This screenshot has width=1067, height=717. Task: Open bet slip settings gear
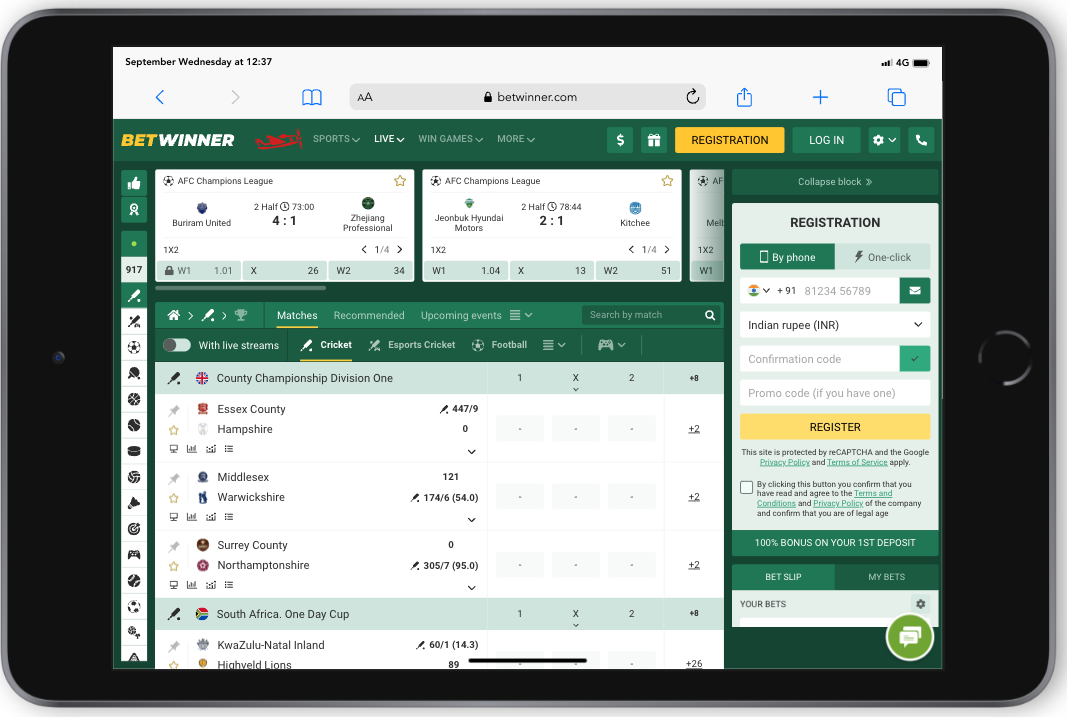point(921,604)
